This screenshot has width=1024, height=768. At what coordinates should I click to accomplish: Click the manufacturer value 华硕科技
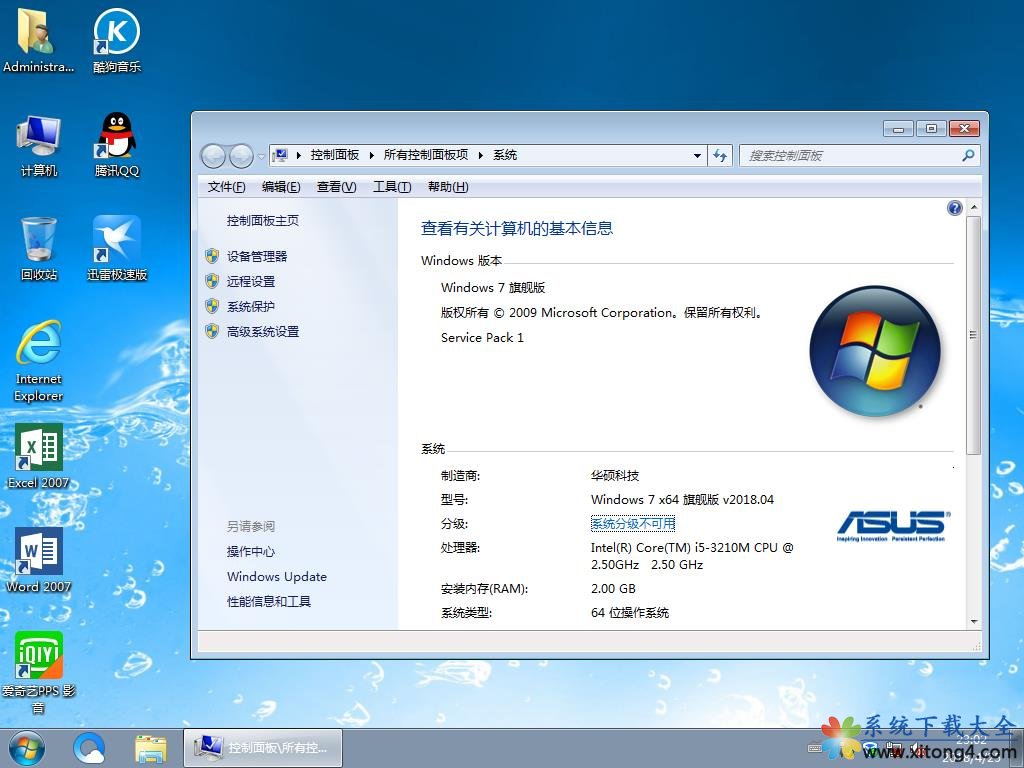tap(615, 475)
